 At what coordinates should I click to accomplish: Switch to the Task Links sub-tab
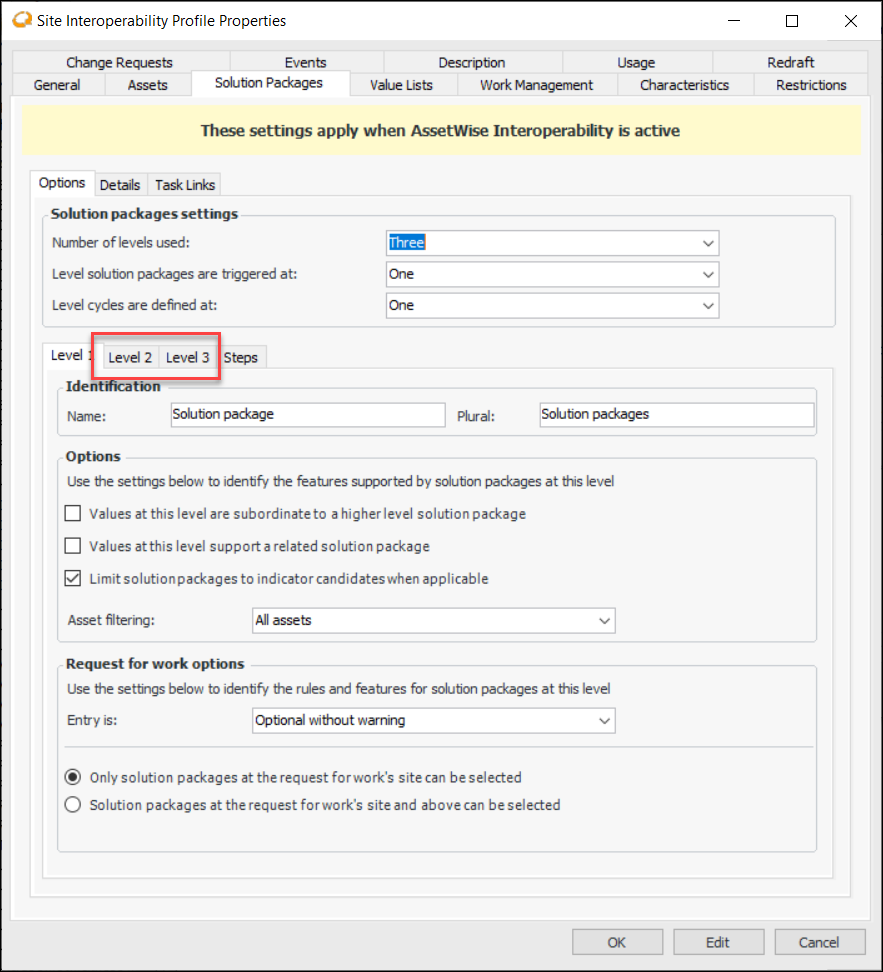click(x=185, y=185)
